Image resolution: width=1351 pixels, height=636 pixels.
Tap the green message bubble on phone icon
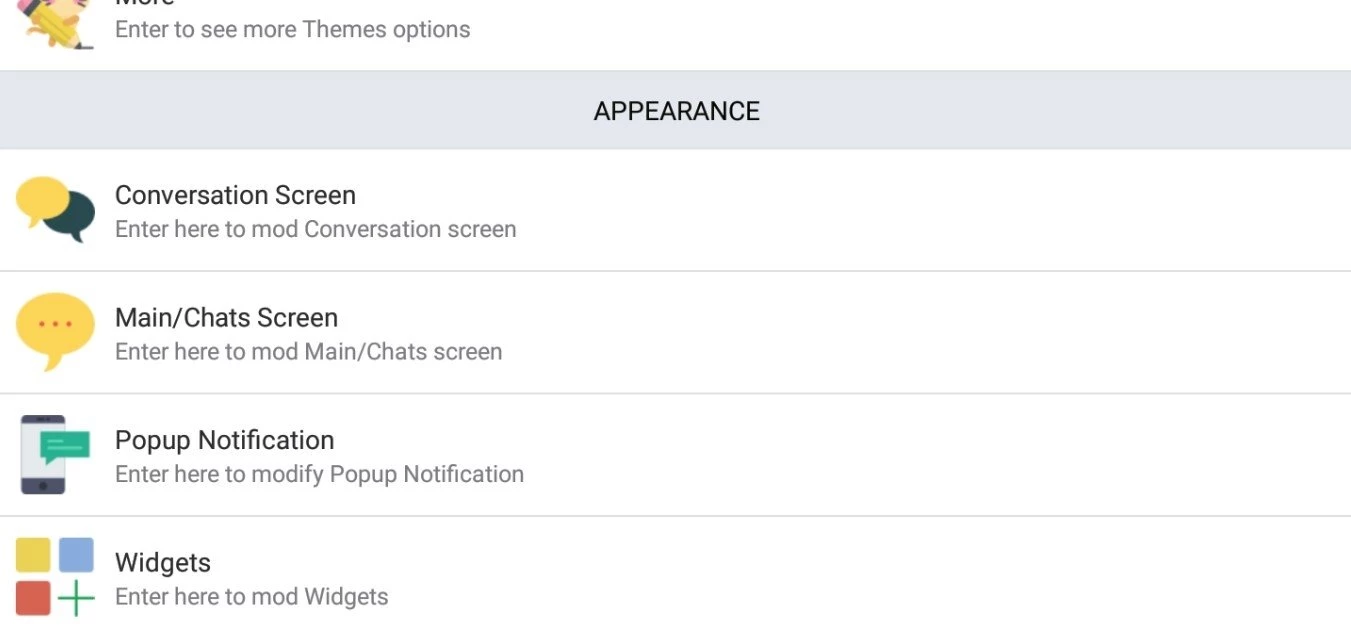pos(65,446)
